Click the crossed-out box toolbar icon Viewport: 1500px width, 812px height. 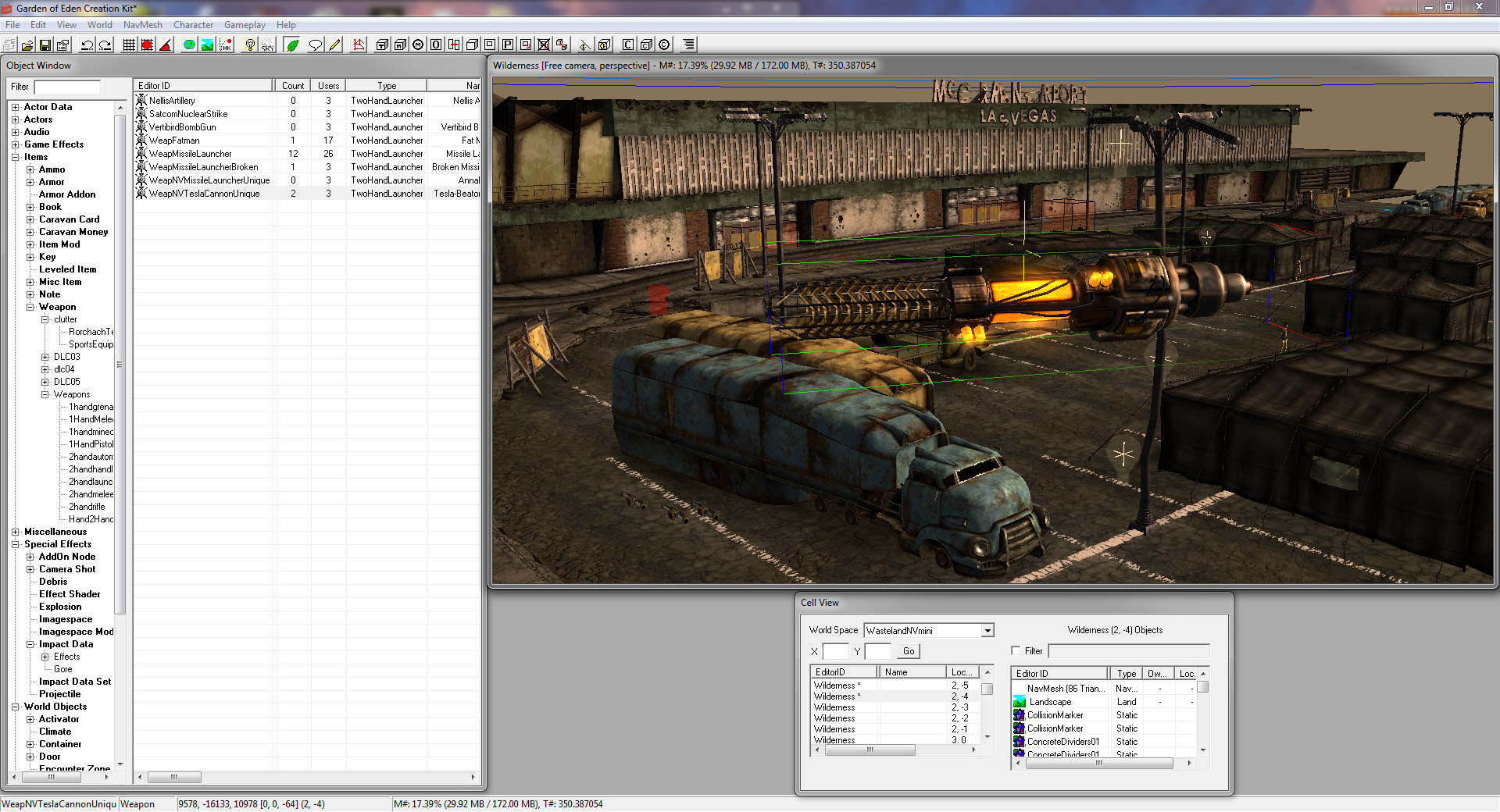tap(544, 45)
